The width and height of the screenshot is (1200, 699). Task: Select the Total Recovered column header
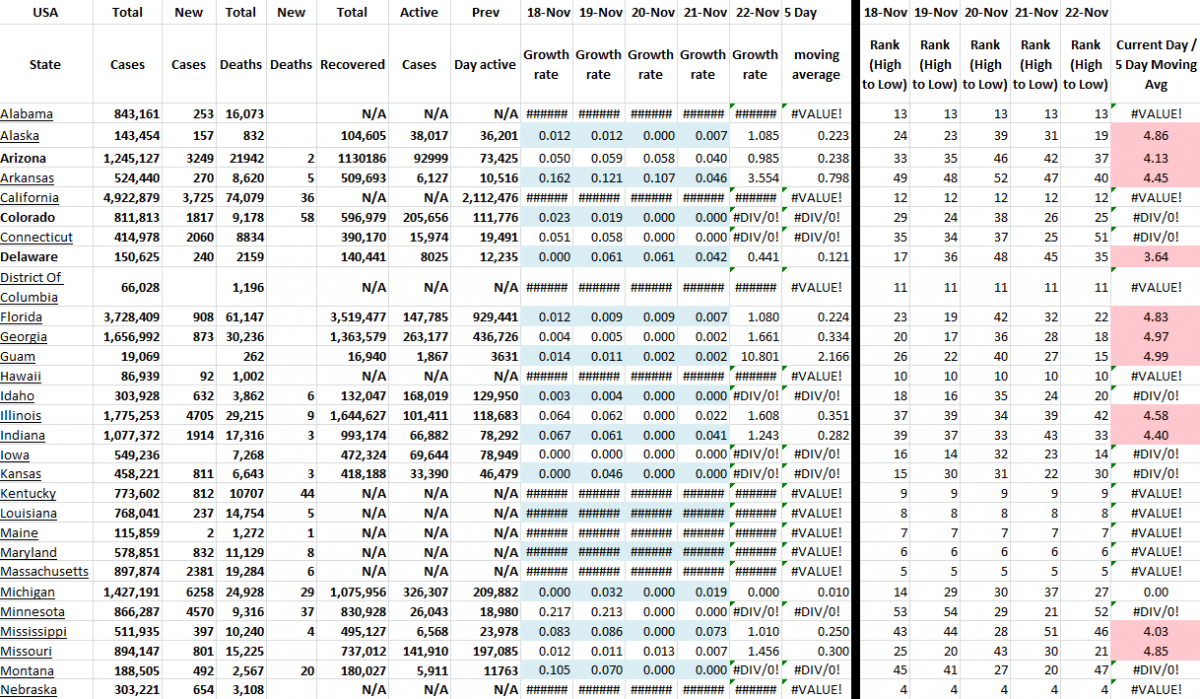coord(352,63)
